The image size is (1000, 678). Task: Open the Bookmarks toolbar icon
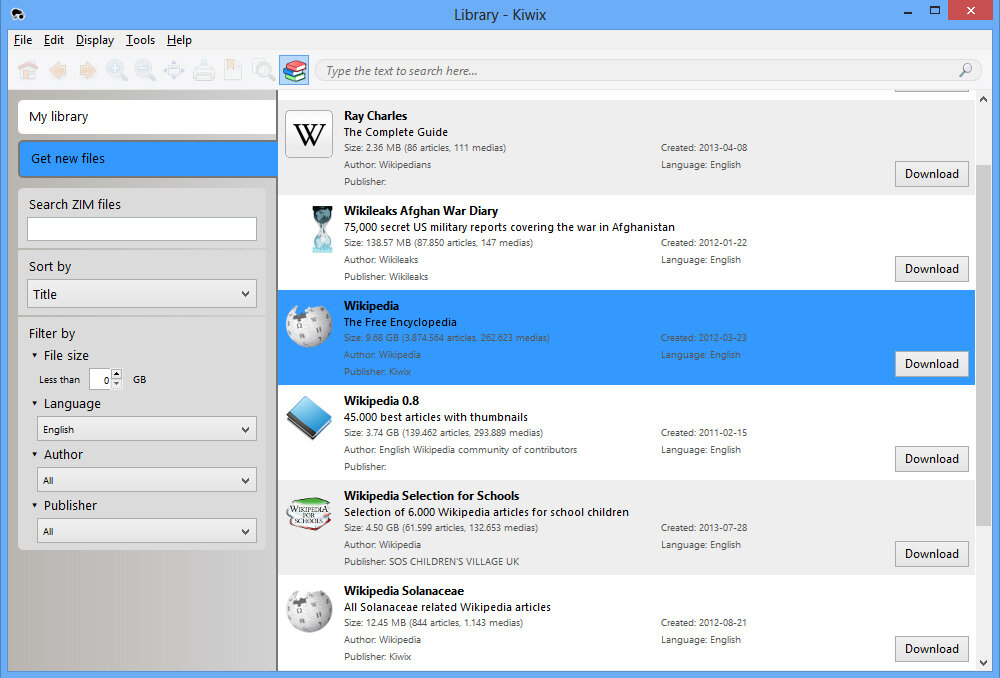233,70
